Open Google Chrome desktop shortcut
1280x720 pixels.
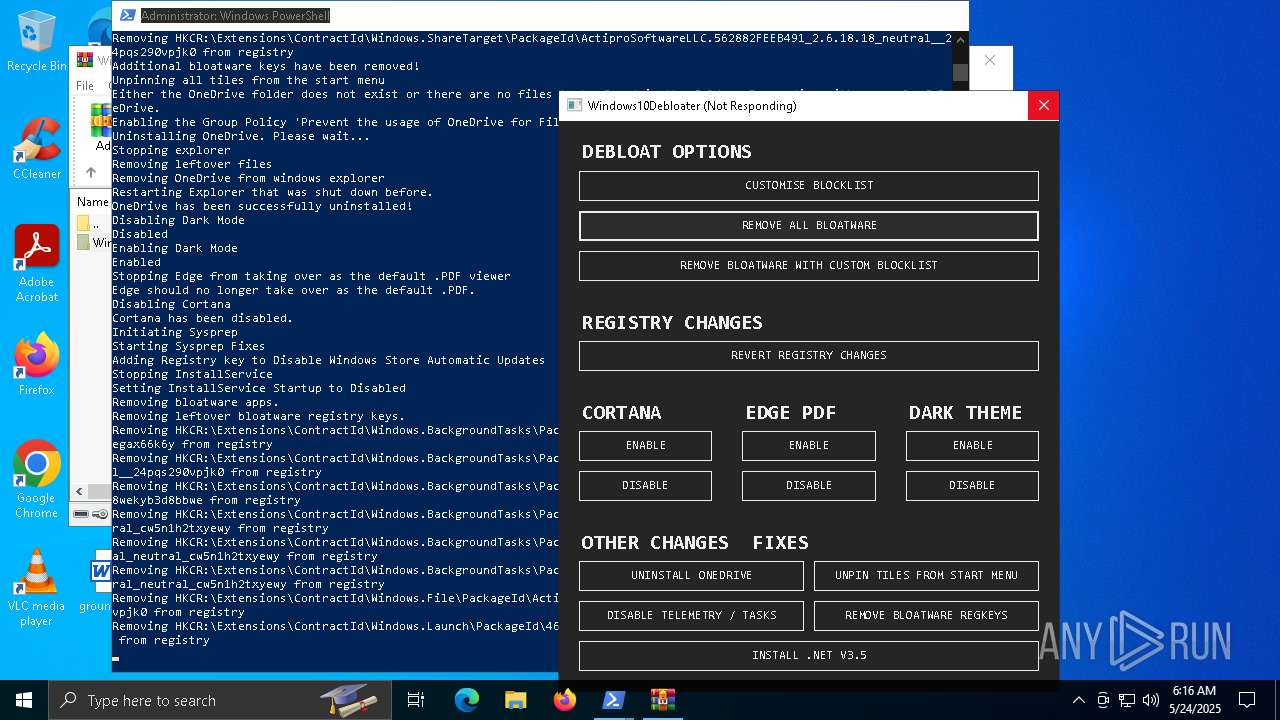(37, 479)
